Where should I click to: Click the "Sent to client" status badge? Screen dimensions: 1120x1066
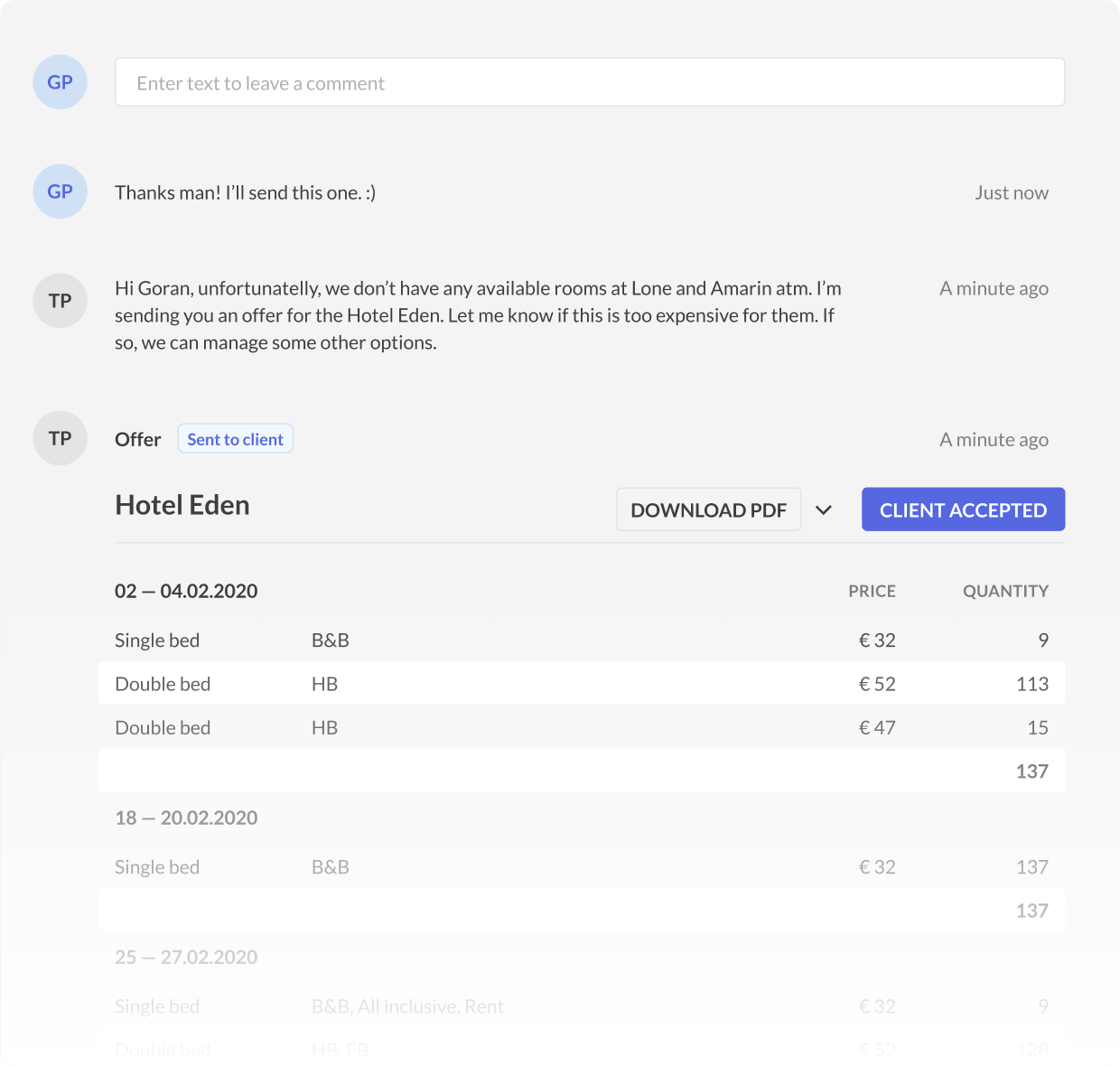pyautogui.click(x=235, y=439)
